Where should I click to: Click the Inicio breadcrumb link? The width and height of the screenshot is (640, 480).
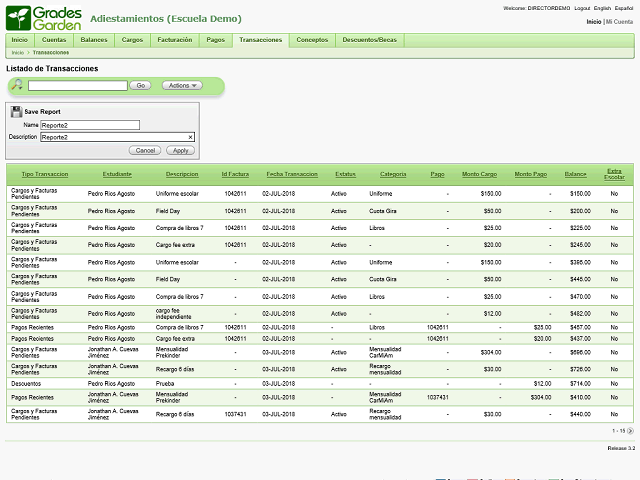point(18,52)
